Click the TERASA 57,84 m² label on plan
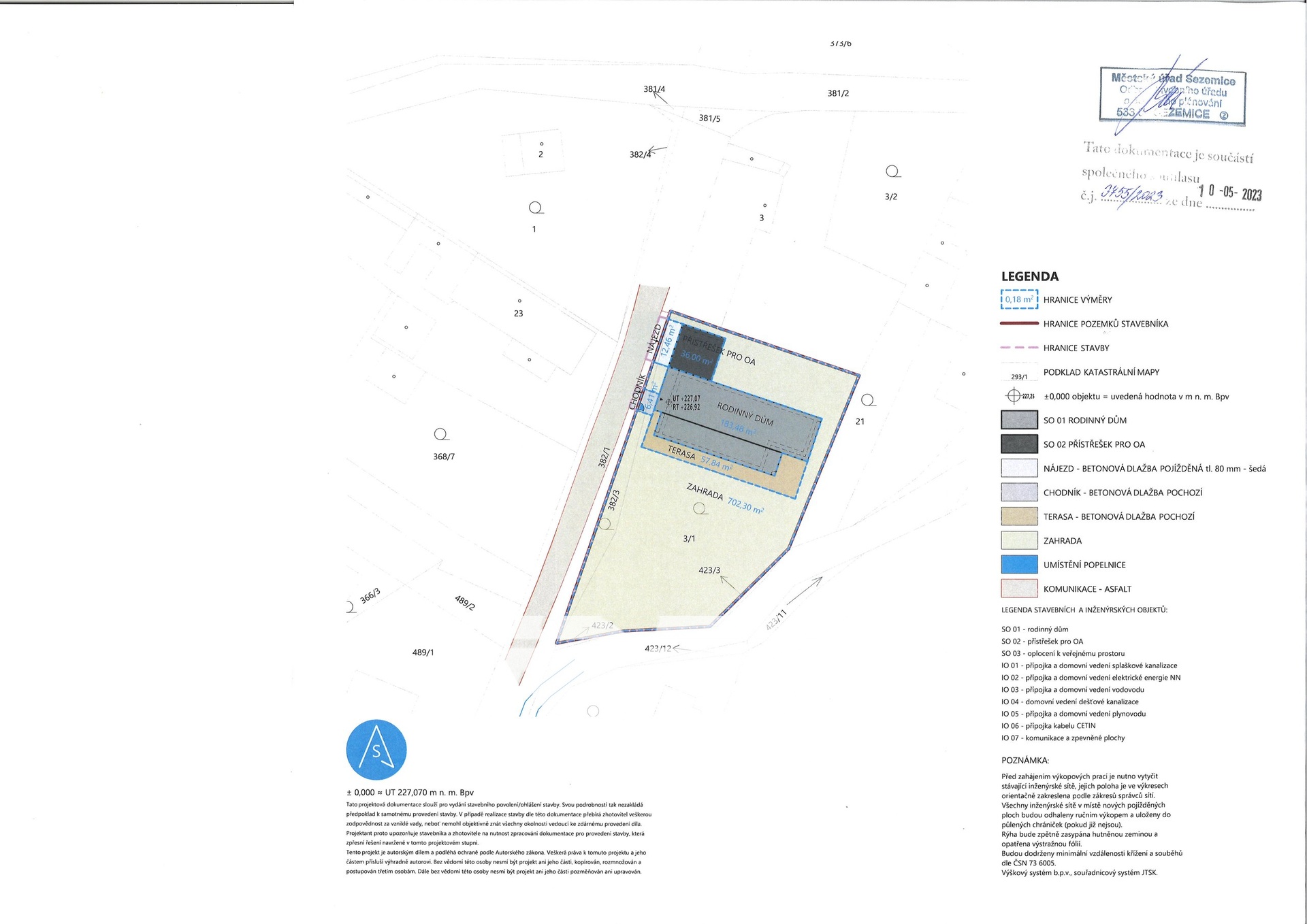The image size is (1307, 924). pyautogui.click(x=699, y=459)
